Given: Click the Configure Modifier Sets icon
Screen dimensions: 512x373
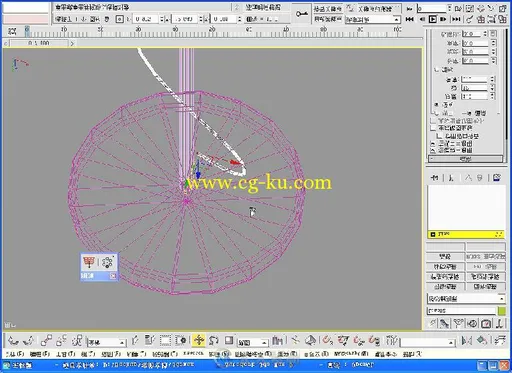Looking at the screenshot, I should coord(497,178).
